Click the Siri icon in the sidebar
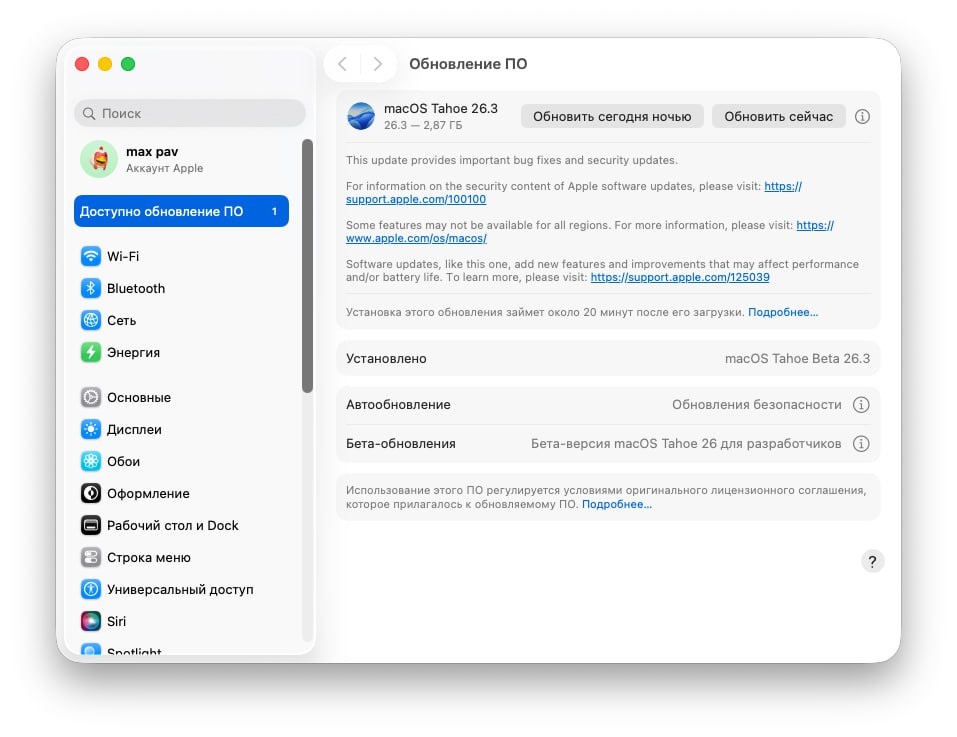This screenshot has width=957, height=737. click(x=91, y=621)
